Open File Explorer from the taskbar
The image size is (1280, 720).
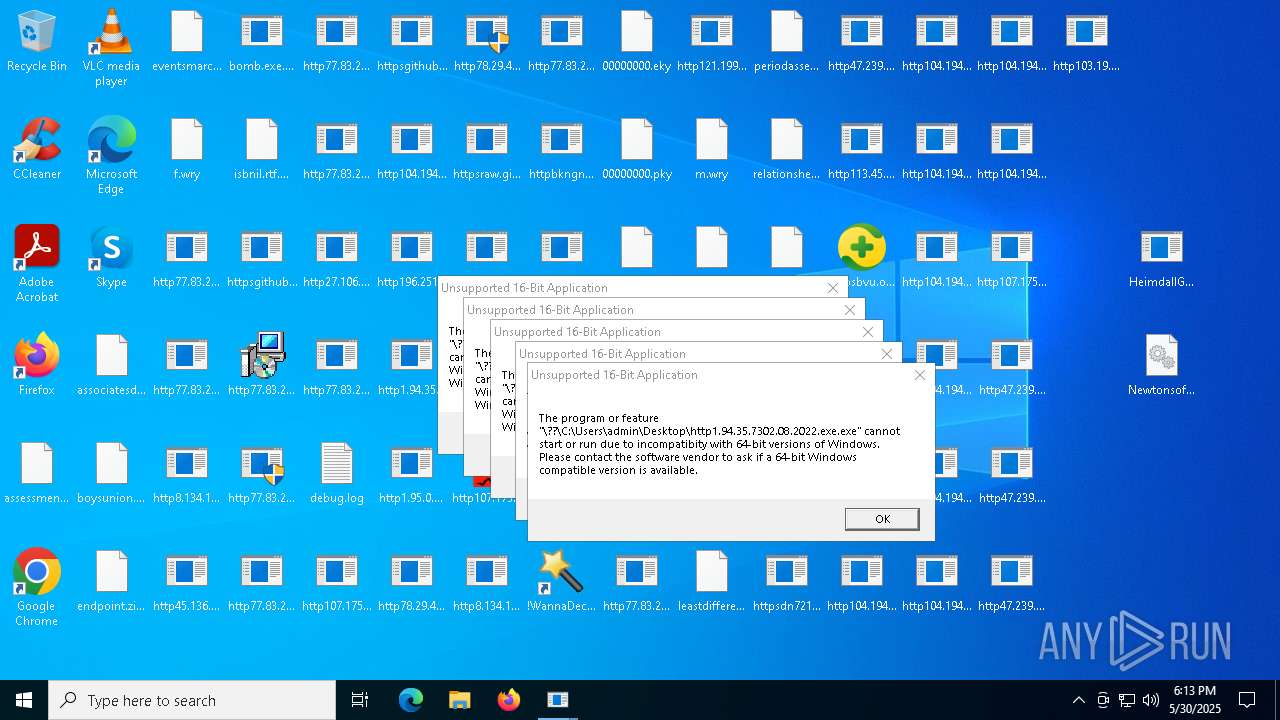pyautogui.click(x=460, y=700)
